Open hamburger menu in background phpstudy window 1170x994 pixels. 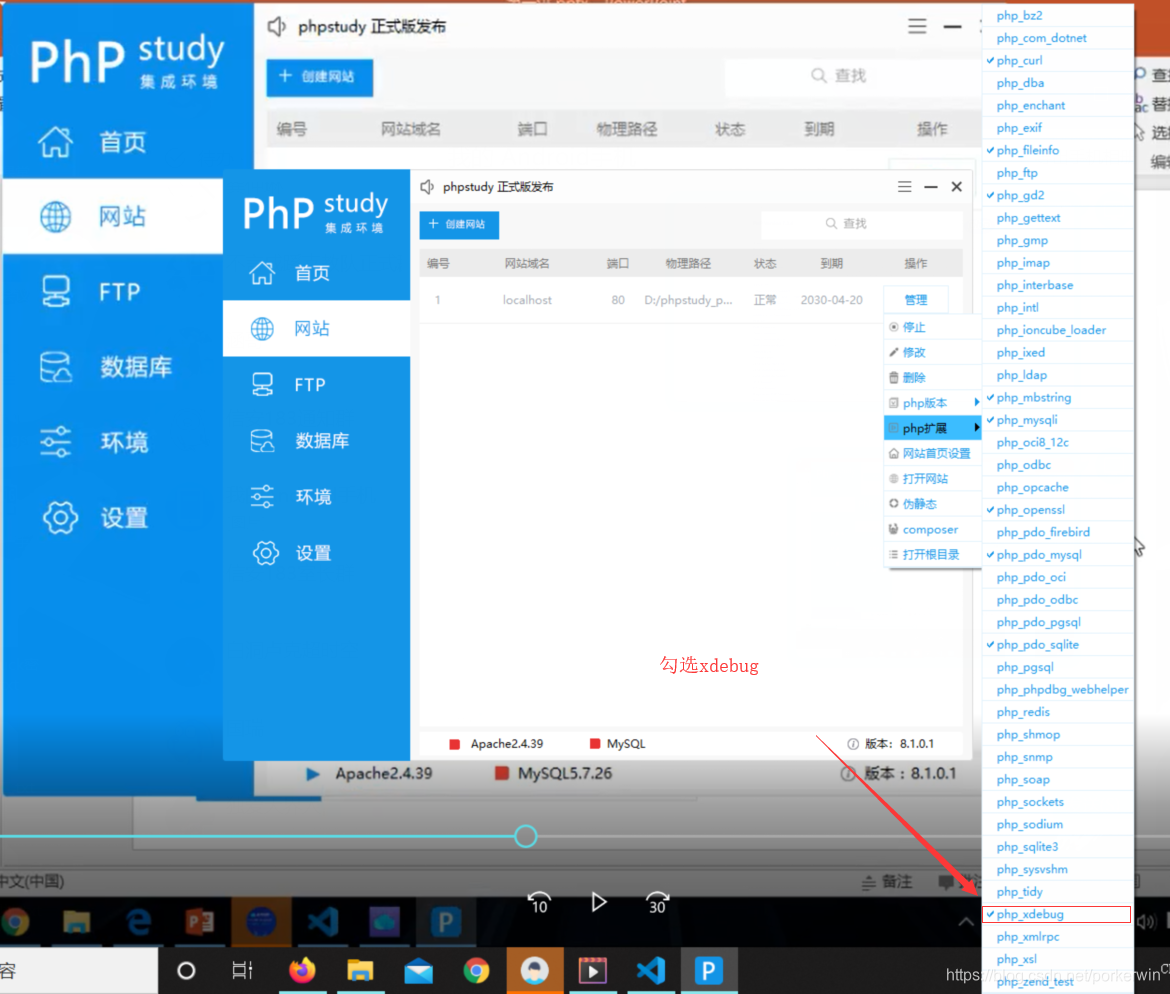click(x=917, y=26)
